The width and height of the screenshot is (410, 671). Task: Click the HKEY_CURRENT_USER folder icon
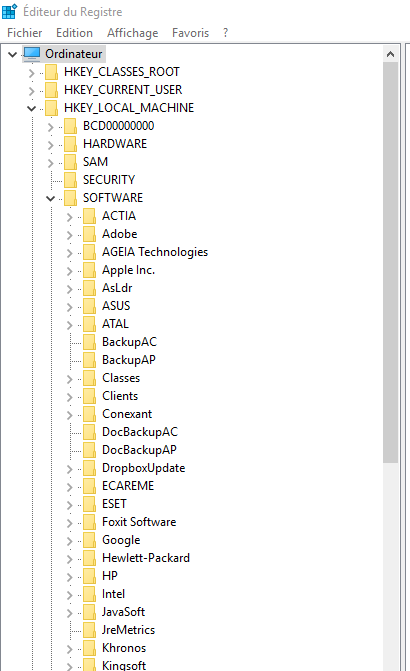click(x=51, y=90)
